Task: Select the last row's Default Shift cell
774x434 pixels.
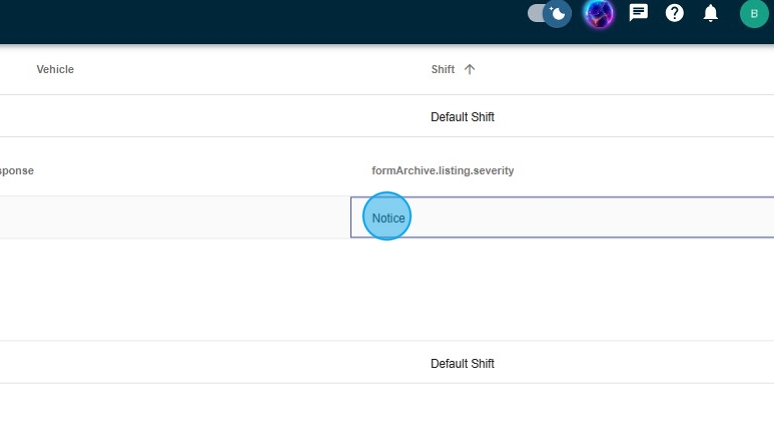Action: click(x=462, y=364)
